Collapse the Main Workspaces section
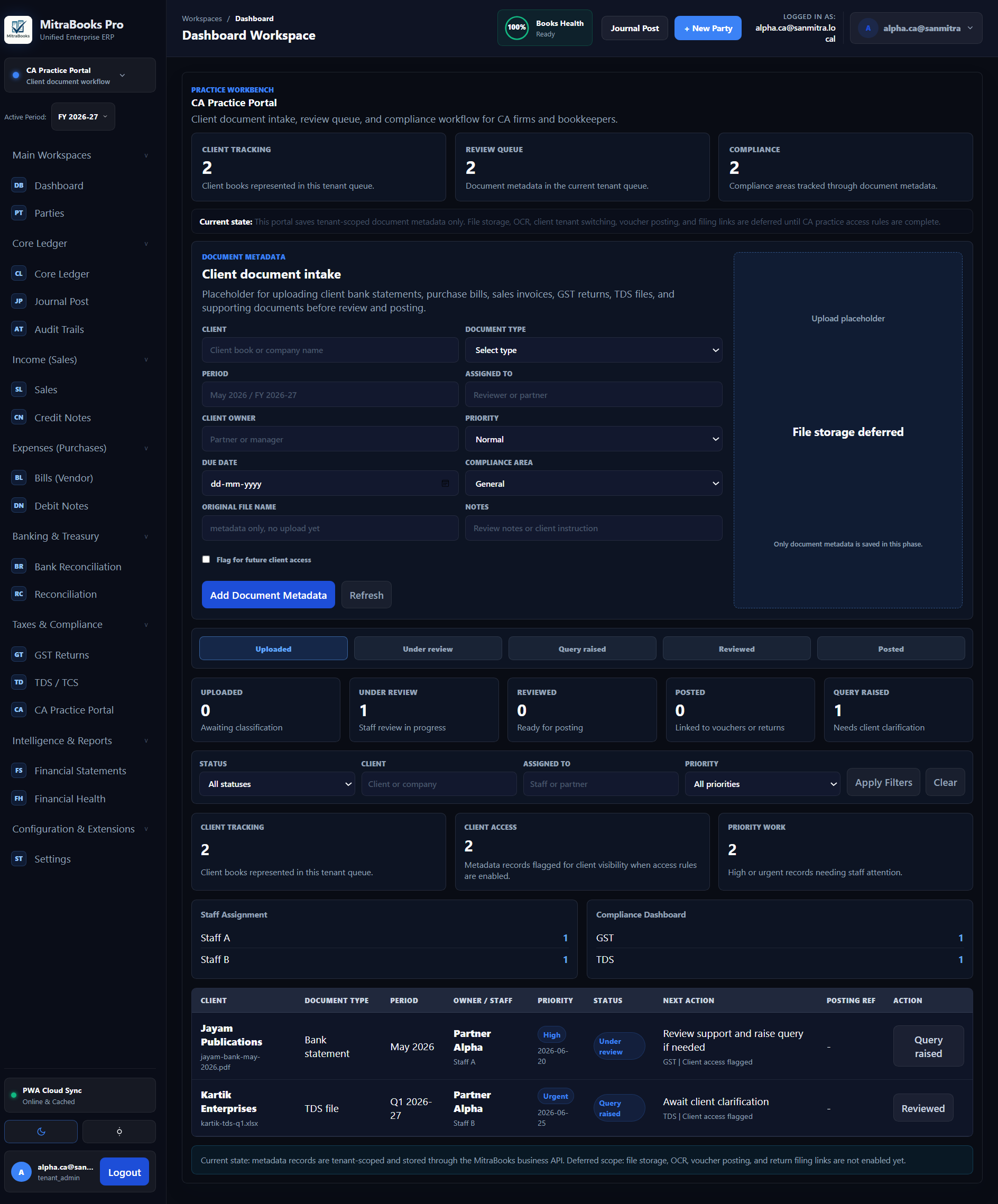 (80, 155)
